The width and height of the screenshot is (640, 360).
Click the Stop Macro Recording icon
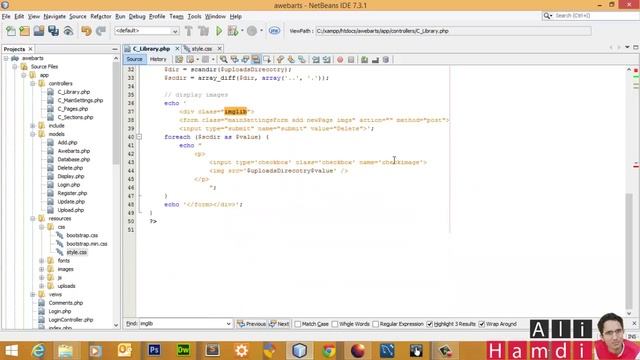351,60
